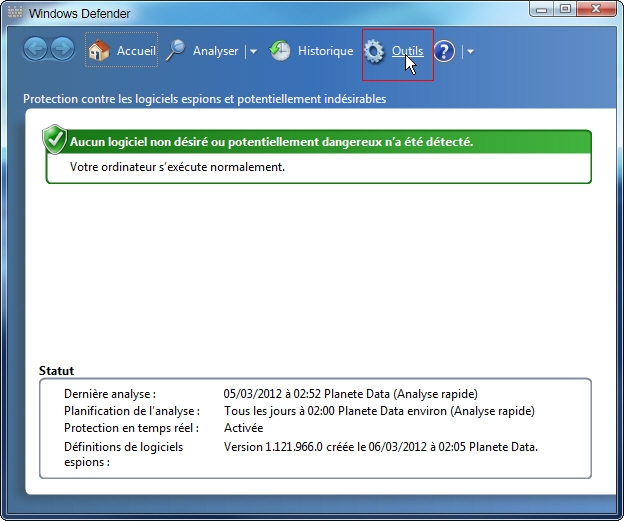Image resolution: width=624 pixels, height=521 pixels.
Task: Click the 'Planification de l'analyse :' label
Action: (132, 411)
